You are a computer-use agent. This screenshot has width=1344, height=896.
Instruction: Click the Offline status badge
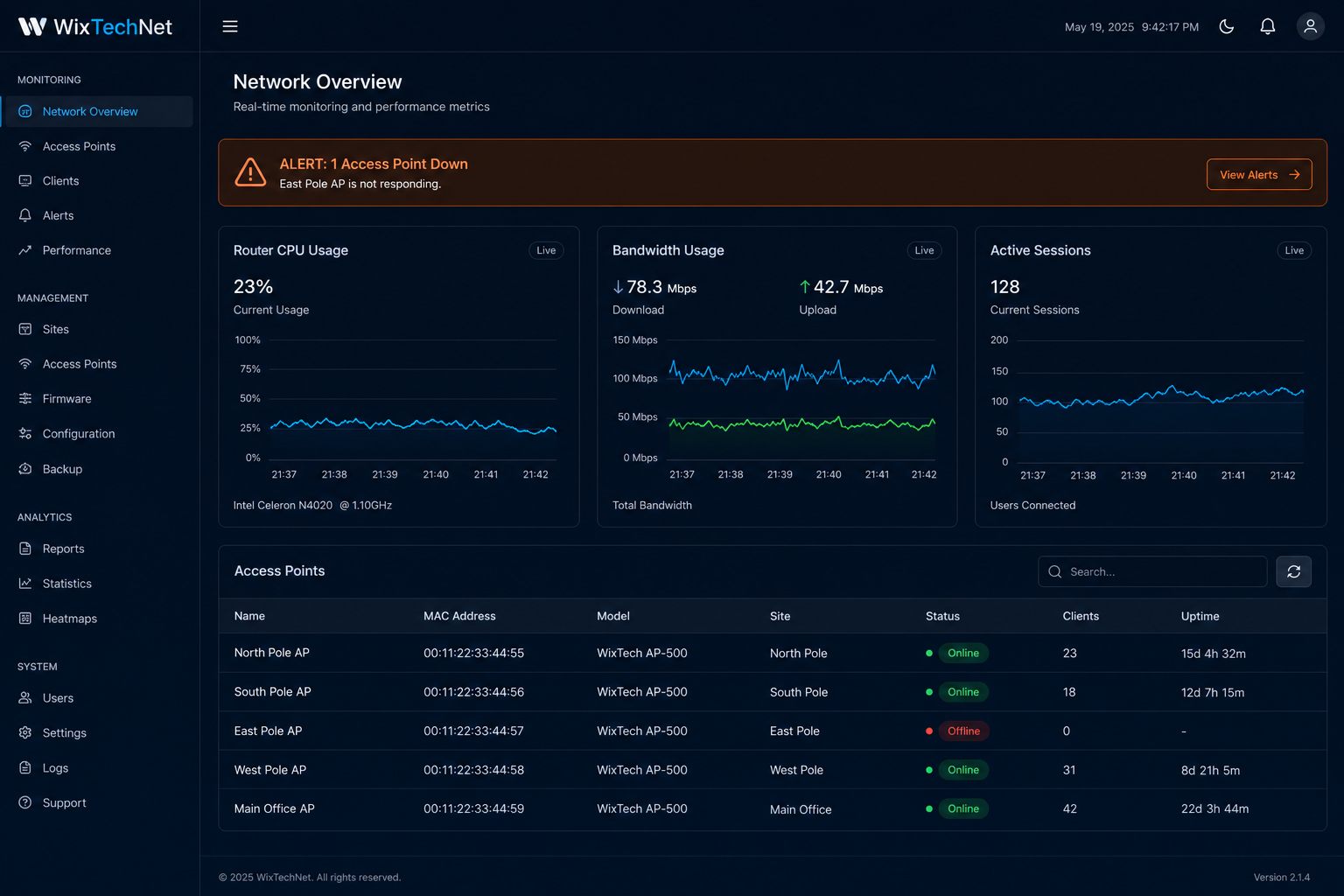click(963, 731)
